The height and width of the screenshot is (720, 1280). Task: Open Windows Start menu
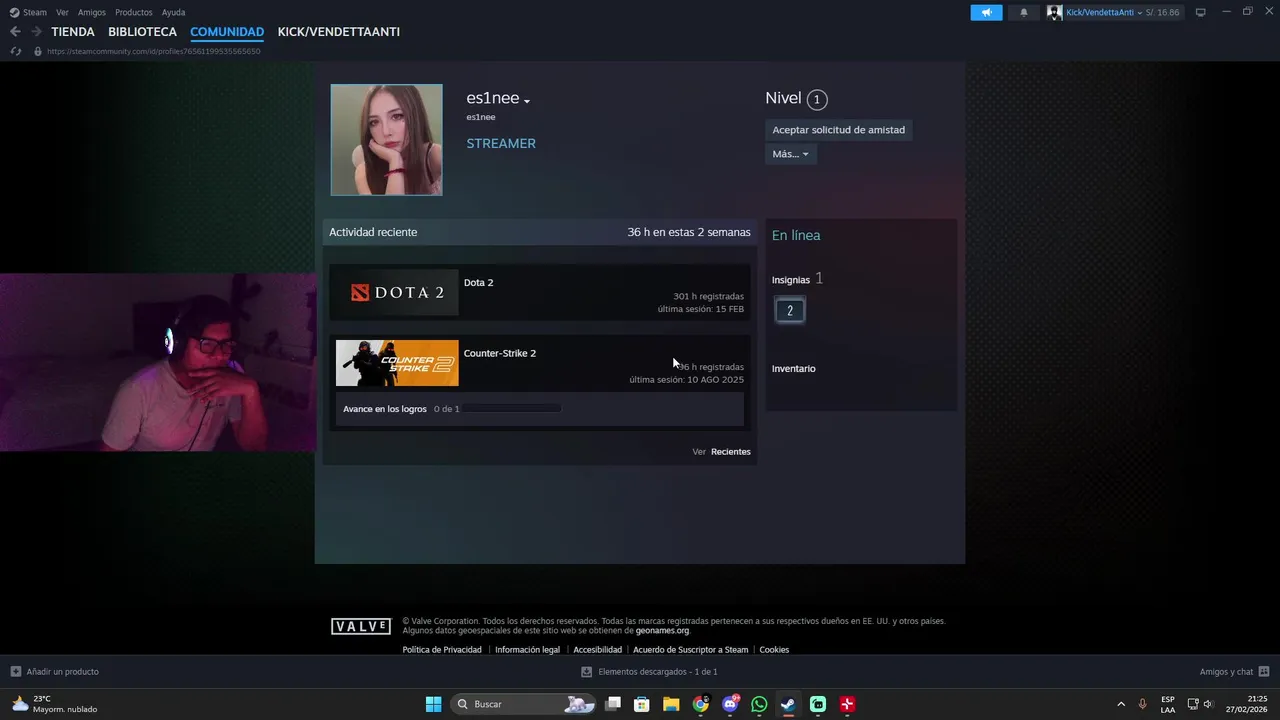click(433, 704)
